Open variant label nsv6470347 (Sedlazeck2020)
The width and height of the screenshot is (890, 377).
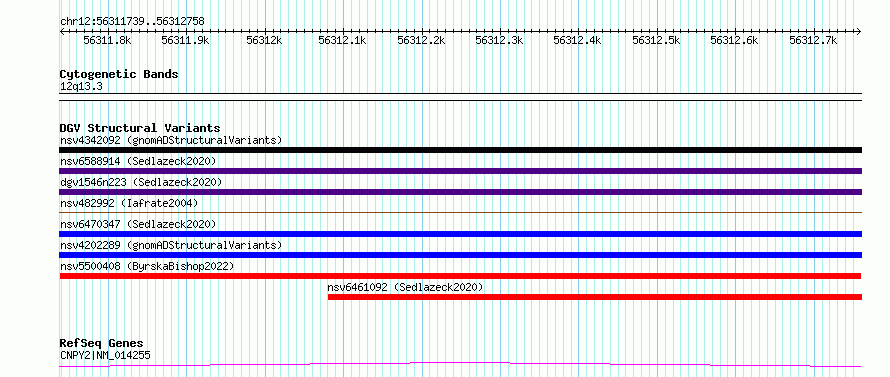[138, 224]
